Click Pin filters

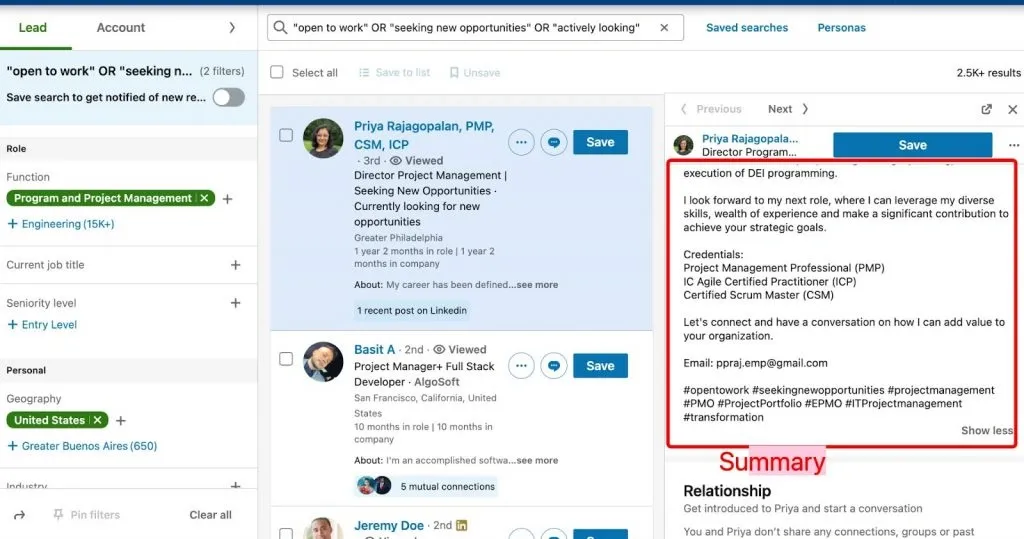point(87,515)
